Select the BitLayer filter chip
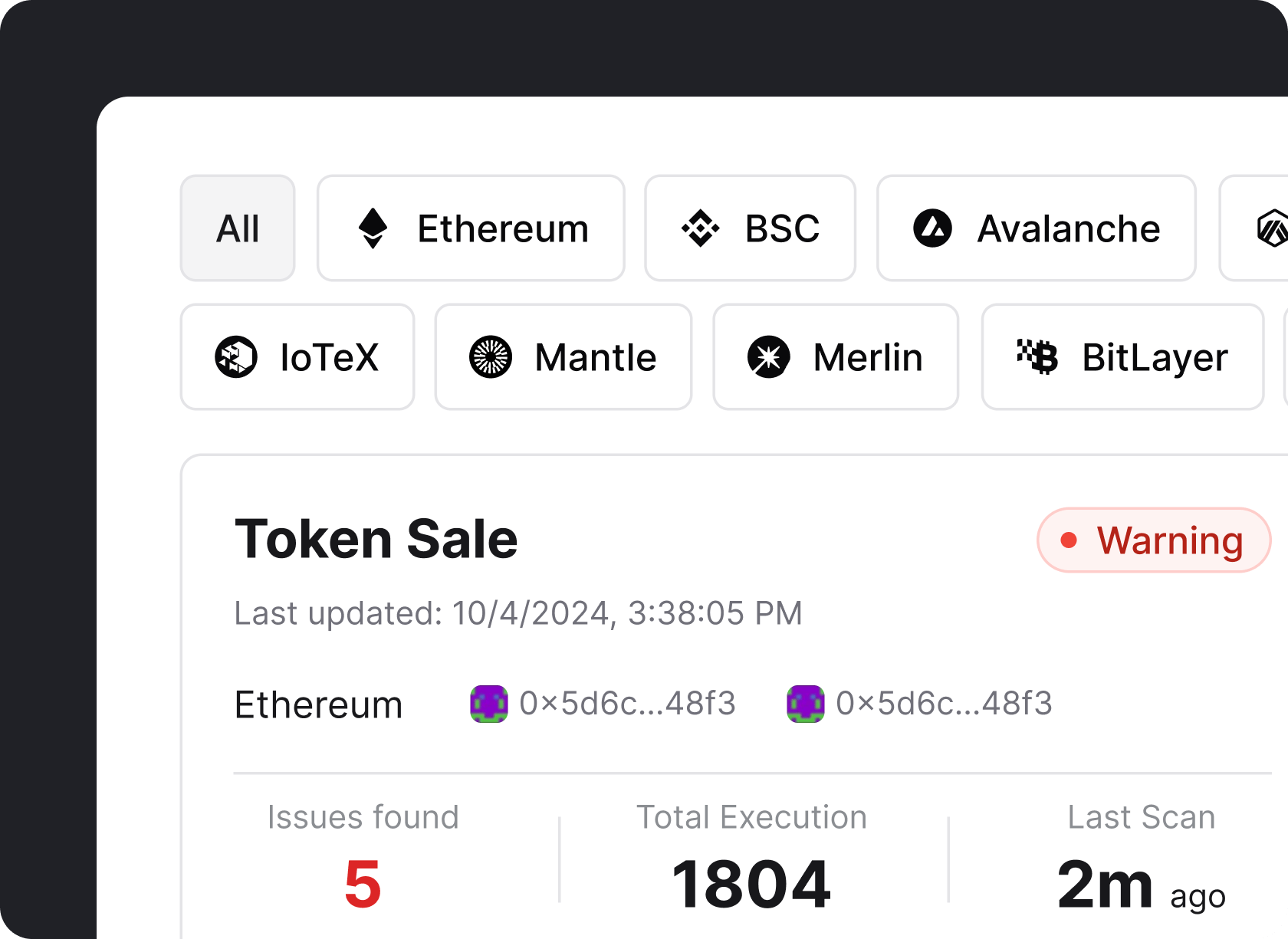Image resolution: width=1288 pixels, height=939 pixels. click(x=1122, y=356)
